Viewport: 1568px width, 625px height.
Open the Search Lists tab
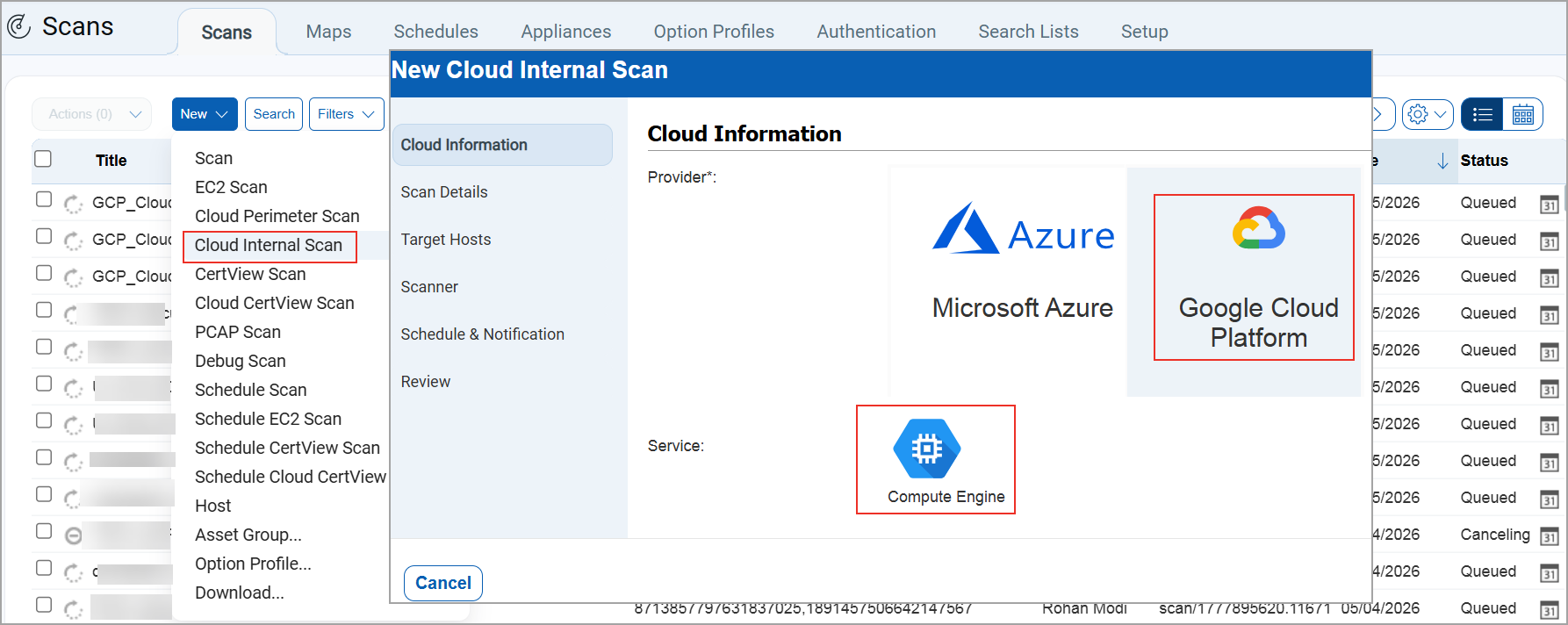pyautogui.click(x=1028, y=32)
